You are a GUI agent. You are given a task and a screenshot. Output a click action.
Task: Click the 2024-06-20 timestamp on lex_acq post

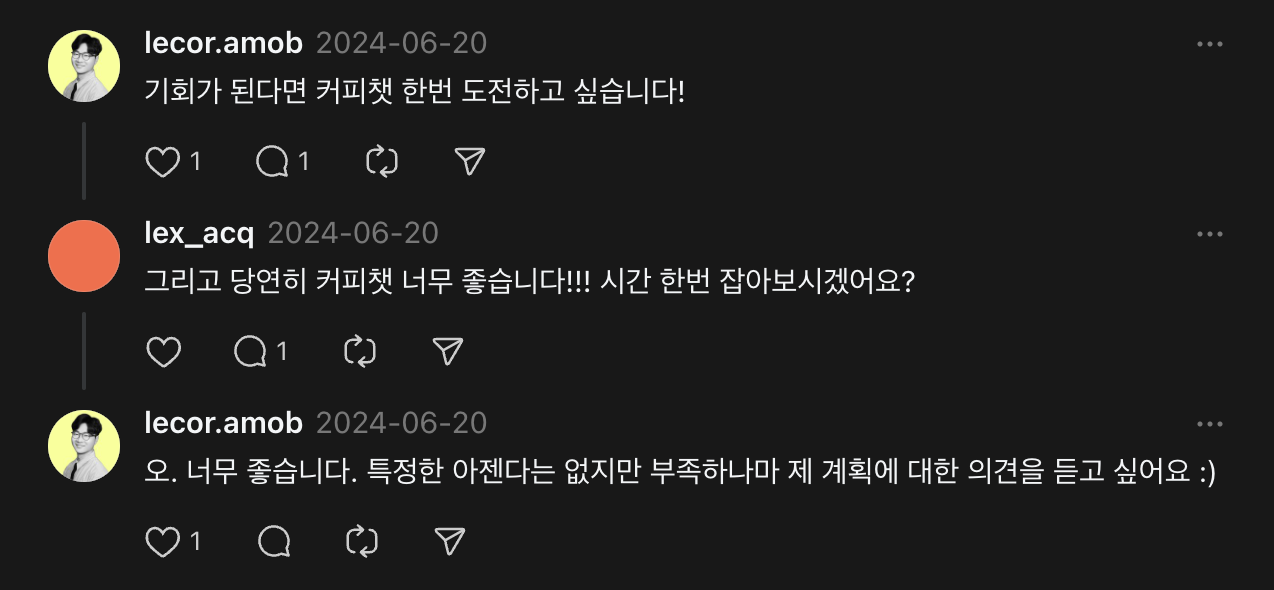(353, 234)
